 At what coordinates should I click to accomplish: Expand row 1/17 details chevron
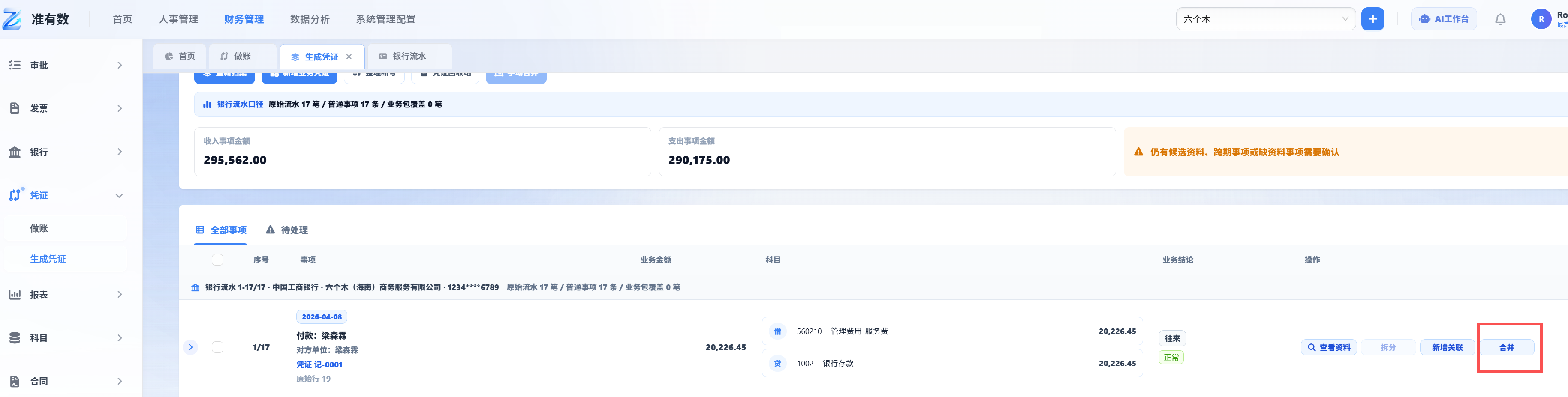coord(190,347)
